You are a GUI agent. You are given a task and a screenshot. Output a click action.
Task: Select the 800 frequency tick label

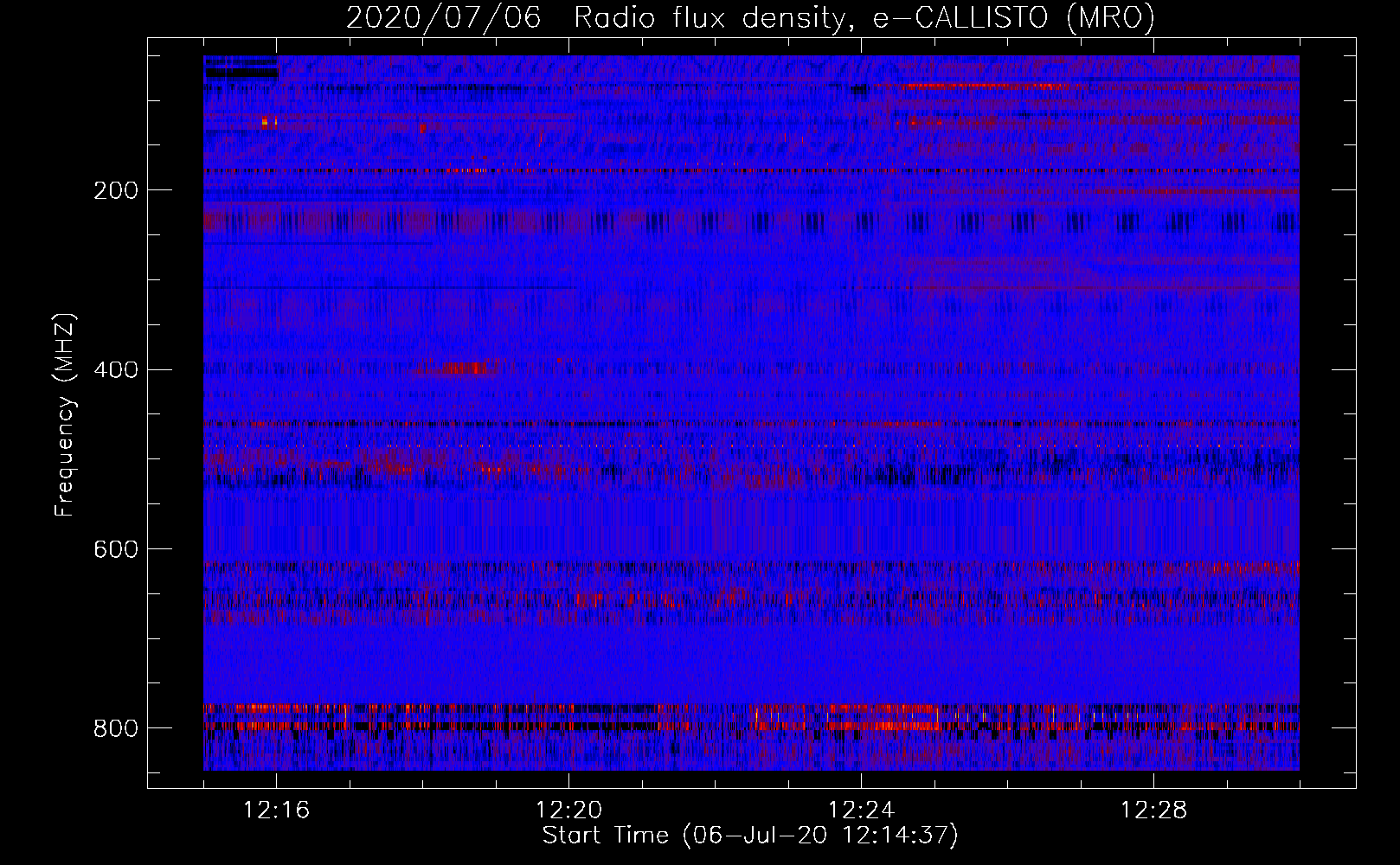(116, 729)
